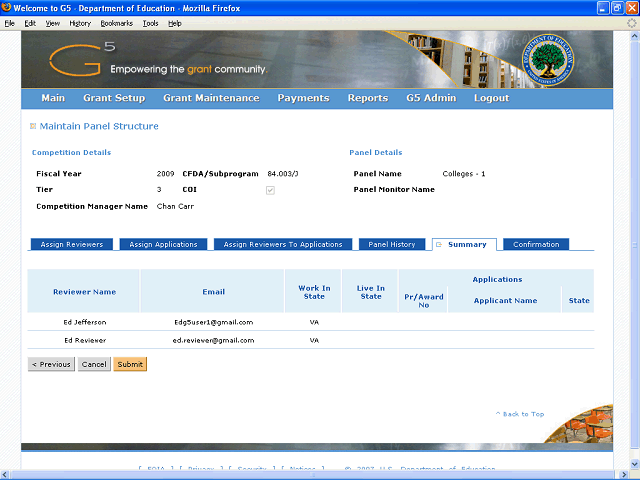Viewport: 640px width, 480px height.
Task: Open the Edit menu
Action: 30,23
